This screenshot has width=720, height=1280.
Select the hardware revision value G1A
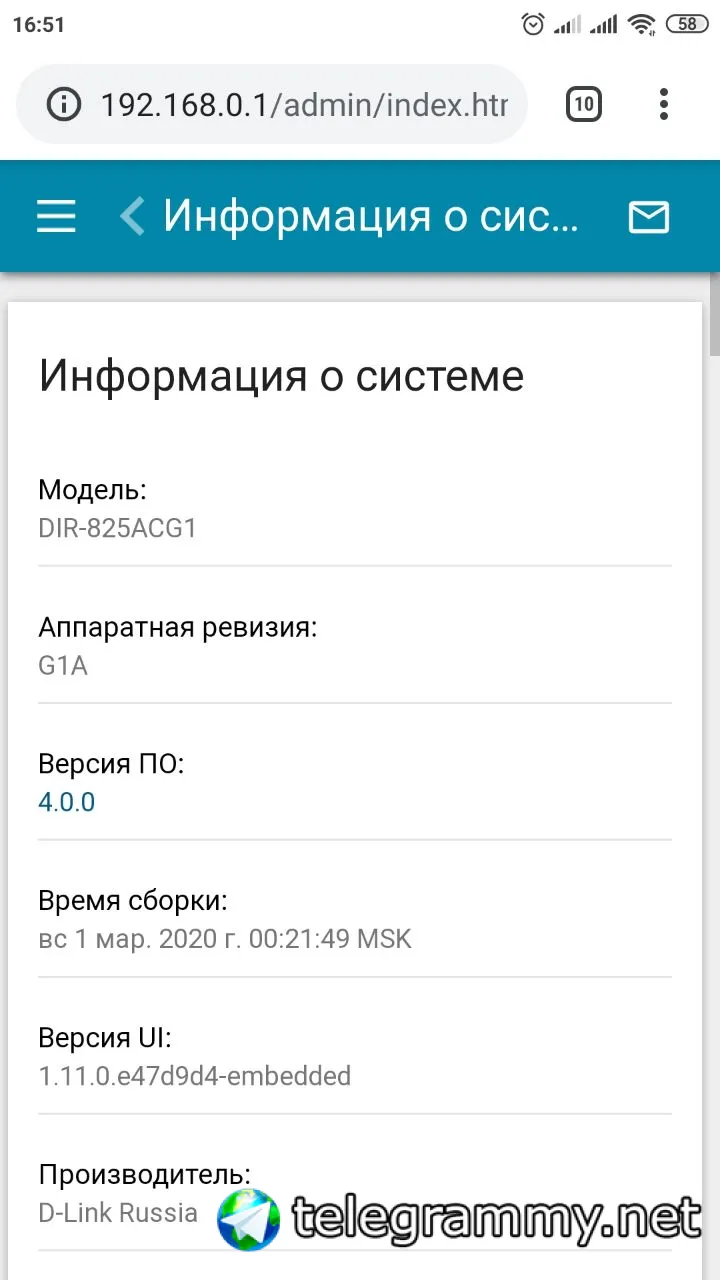(63, 665)
